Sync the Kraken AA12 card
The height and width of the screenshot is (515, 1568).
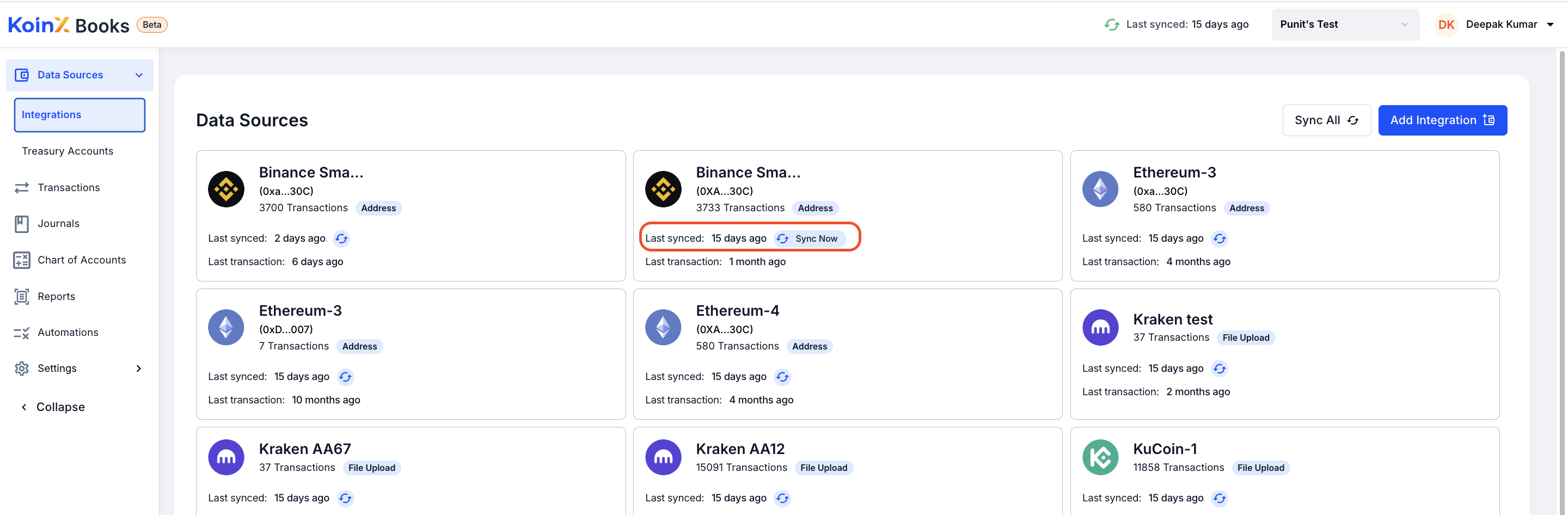[x=782, y=498]
